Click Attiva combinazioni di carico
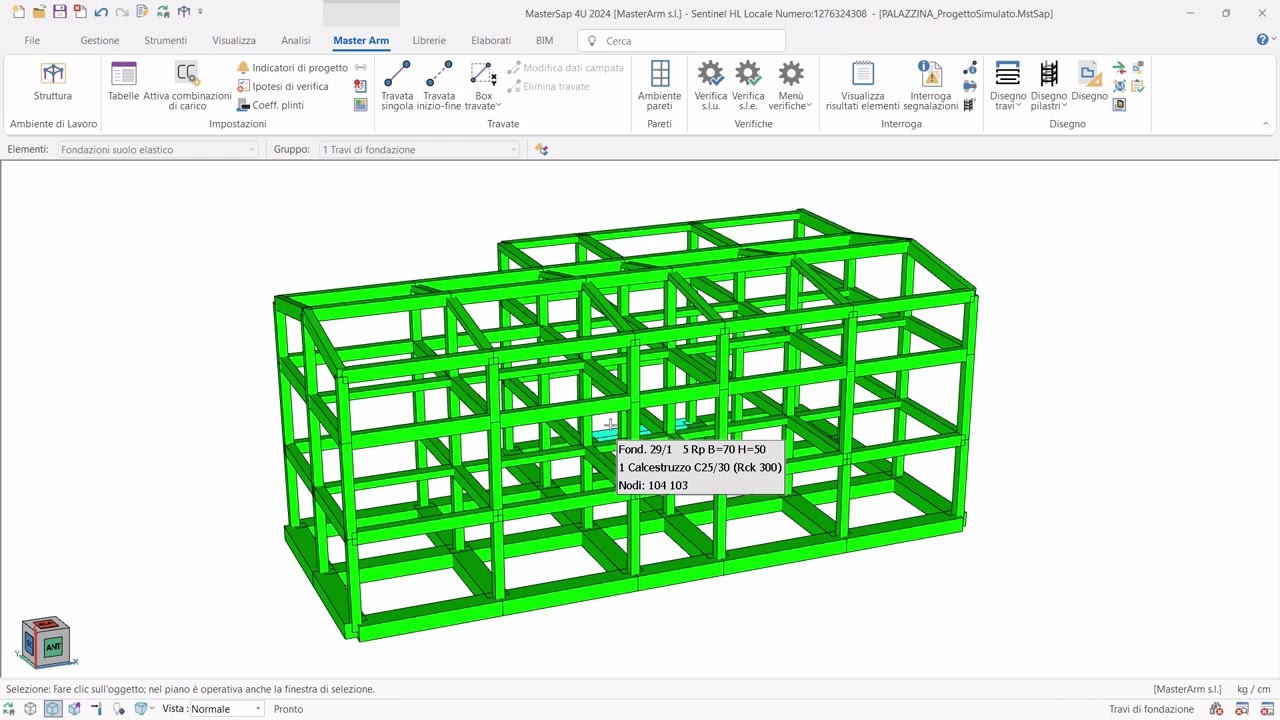 [187, 86]
